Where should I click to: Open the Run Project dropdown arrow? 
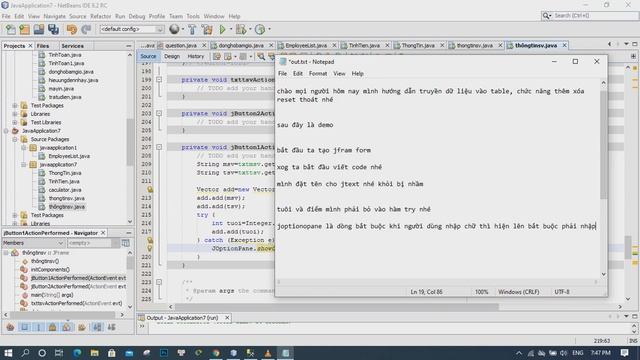point(231,29)
